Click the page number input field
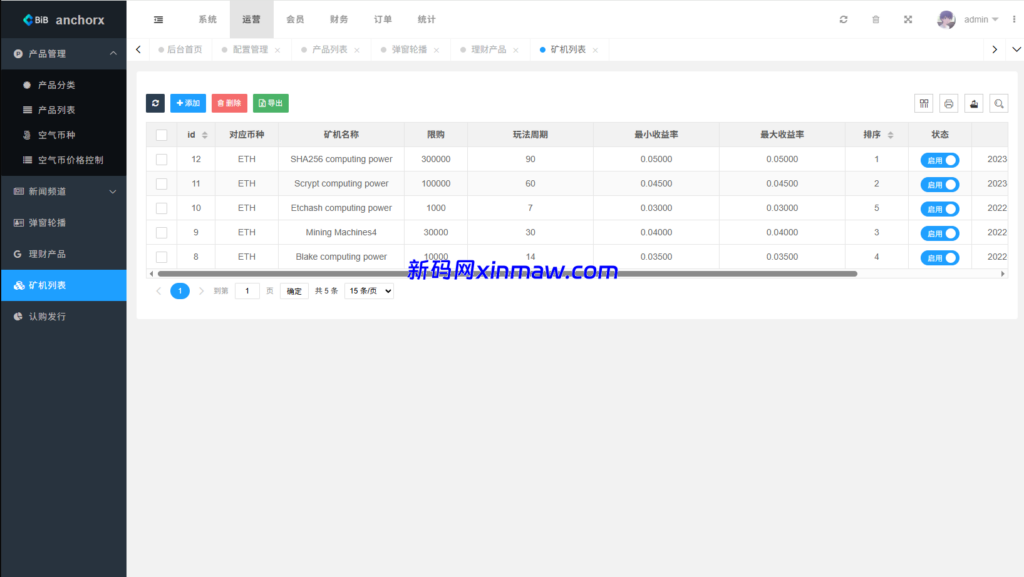 tap(247, 290)
